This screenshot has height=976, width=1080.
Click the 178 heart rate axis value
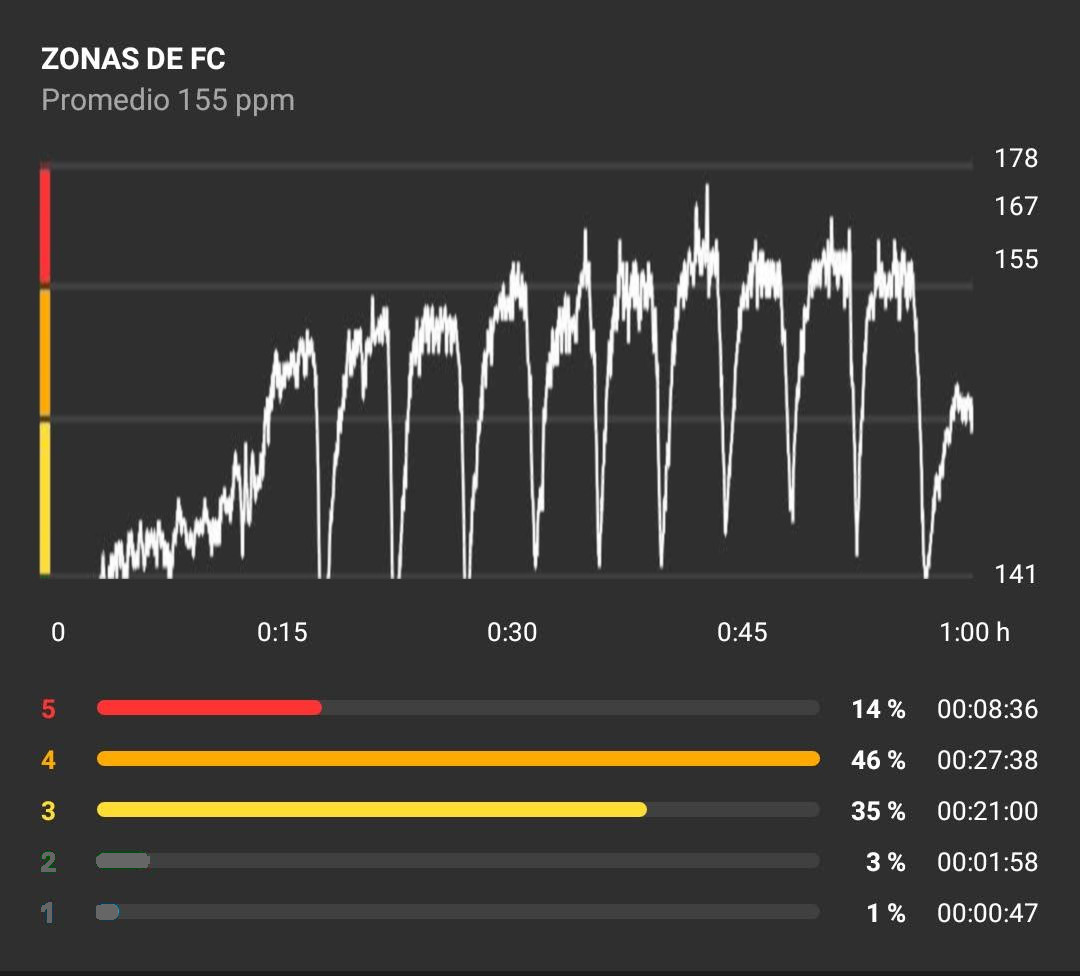1016,158
